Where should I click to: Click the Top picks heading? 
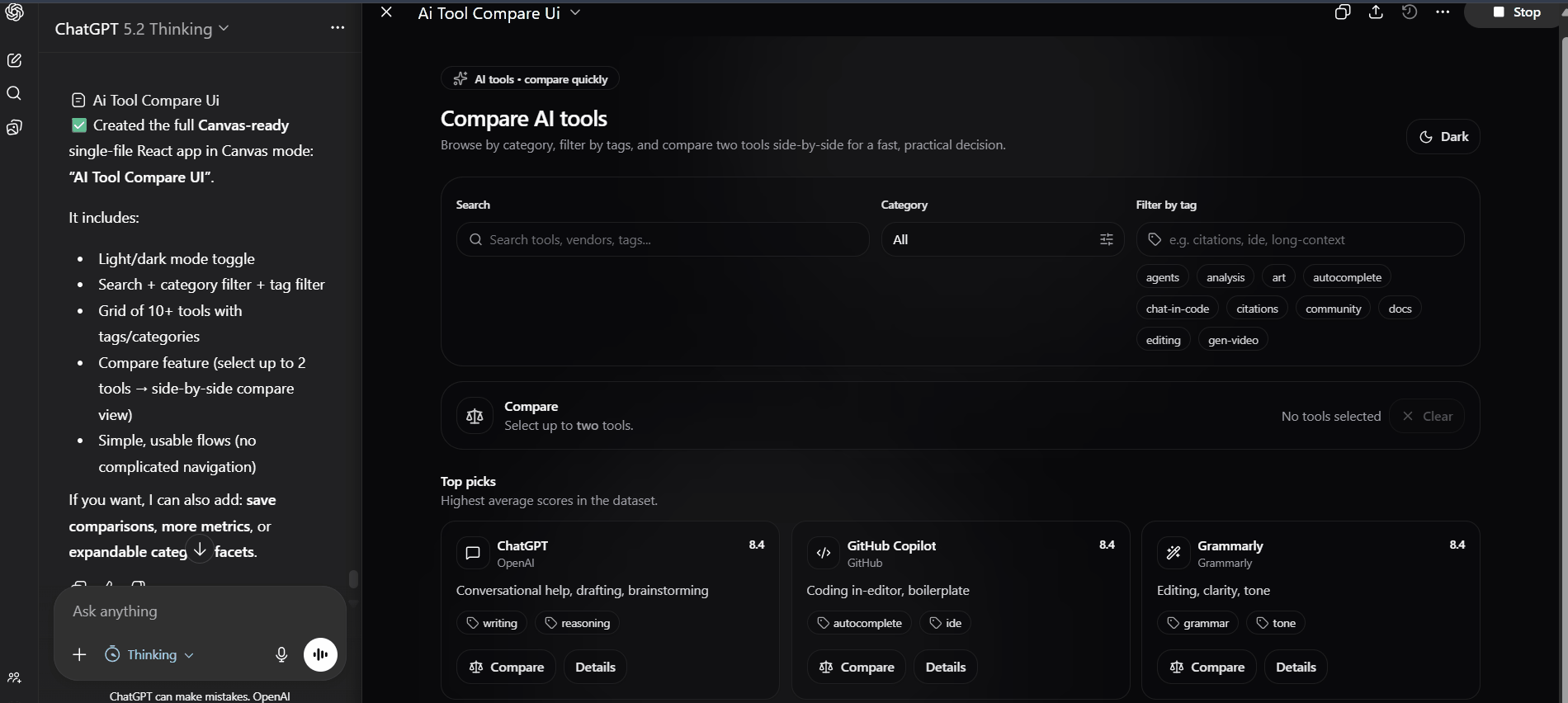click(468, 481)
